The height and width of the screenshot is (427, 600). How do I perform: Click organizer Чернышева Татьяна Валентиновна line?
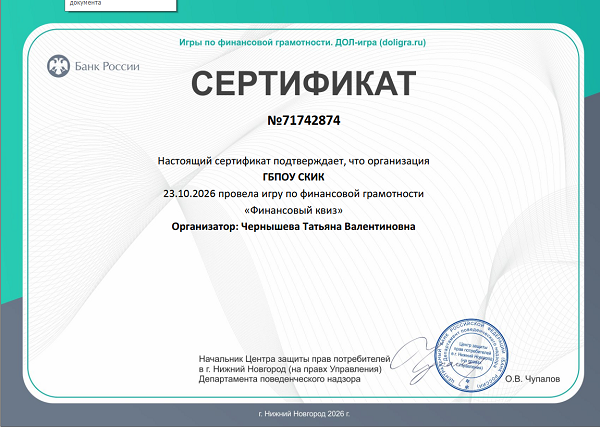click(x=293, y=227)
